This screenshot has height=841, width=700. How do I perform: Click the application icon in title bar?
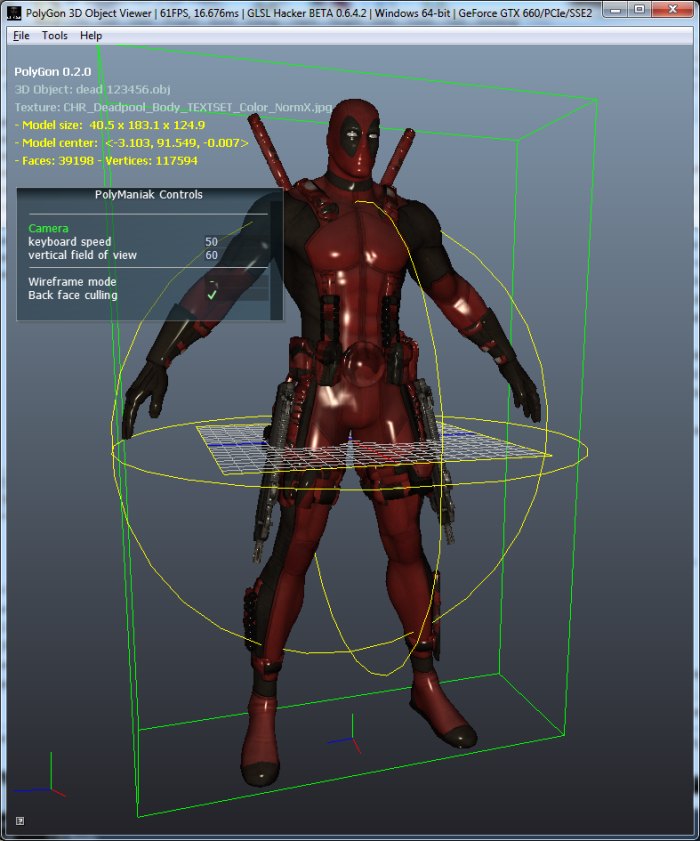click(x=14, y=12)
